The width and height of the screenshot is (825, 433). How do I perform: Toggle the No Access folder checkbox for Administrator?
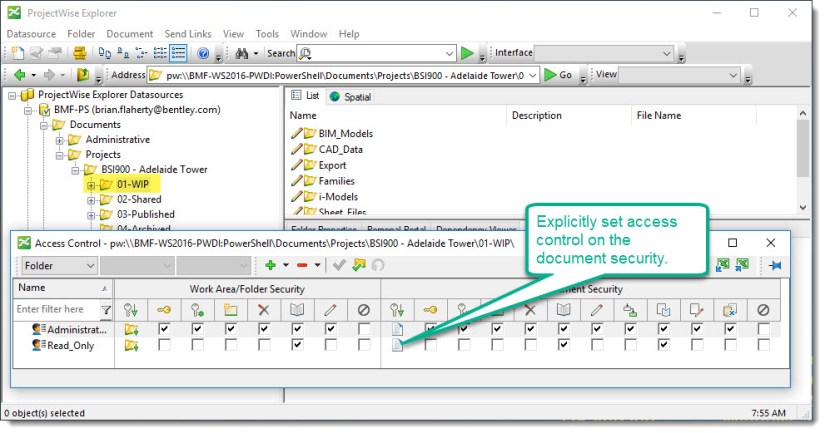(x=364, y=329)
